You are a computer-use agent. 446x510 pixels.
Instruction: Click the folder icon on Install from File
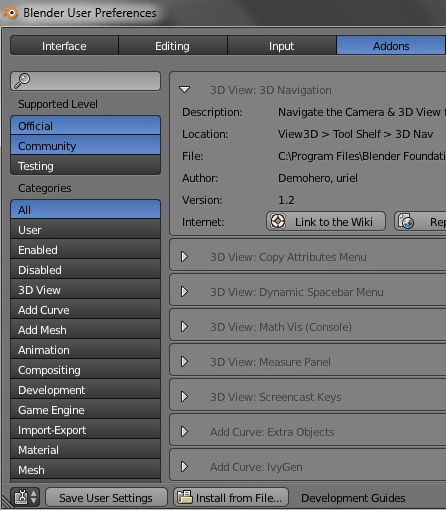point(185,497)
